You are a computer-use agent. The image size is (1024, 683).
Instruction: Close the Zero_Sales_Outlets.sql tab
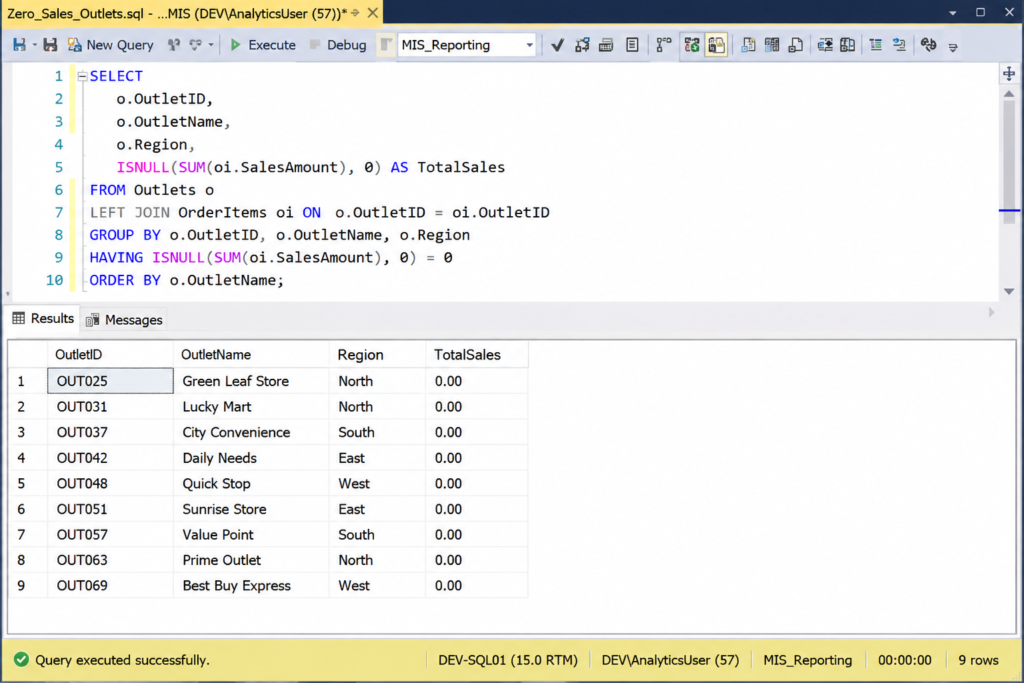[x=372, y=13]
